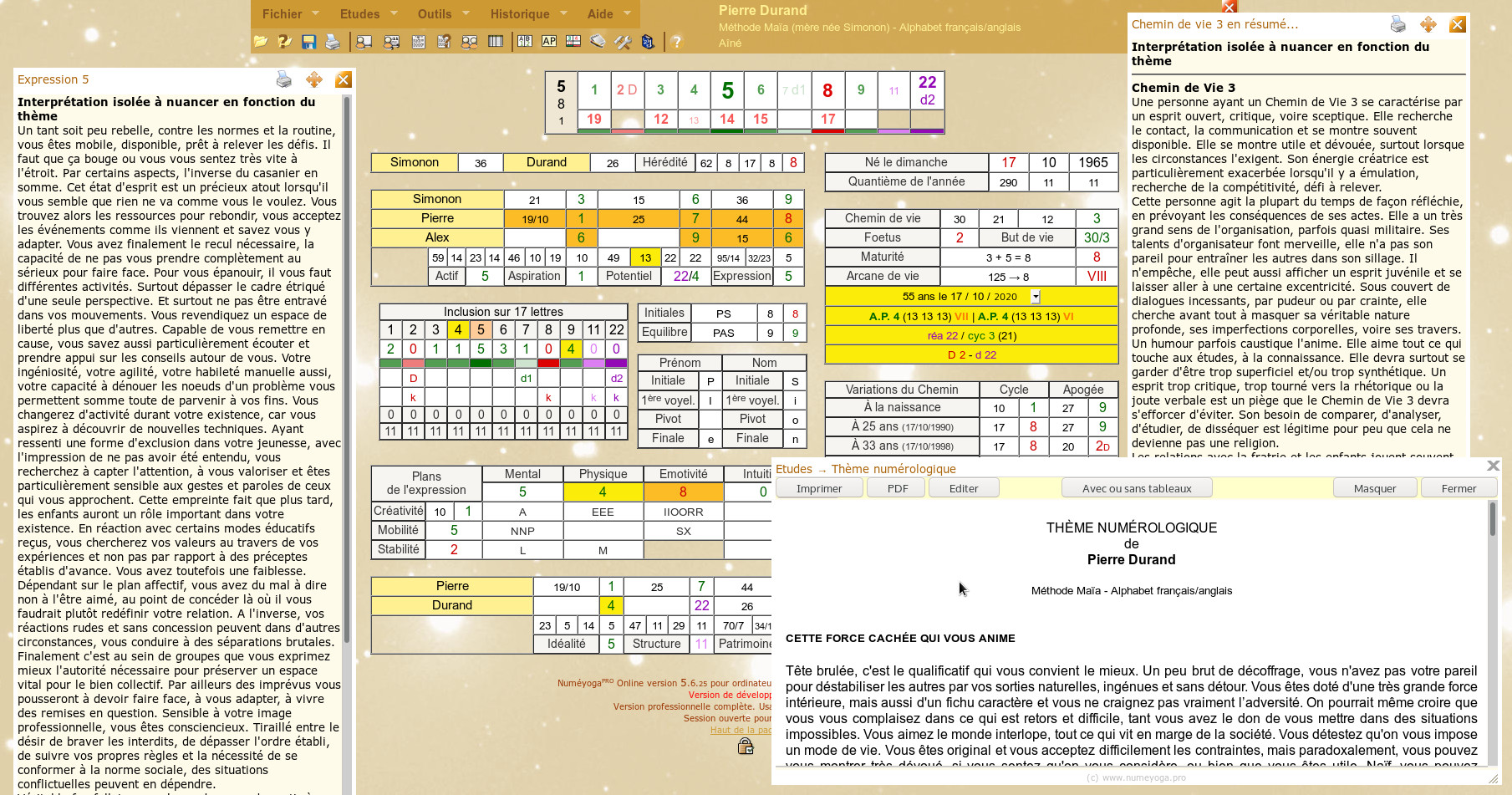Click the Thème numérologique text scrollbar
The height and width of the screenshot is (795, 1512).
[1493, 518]
